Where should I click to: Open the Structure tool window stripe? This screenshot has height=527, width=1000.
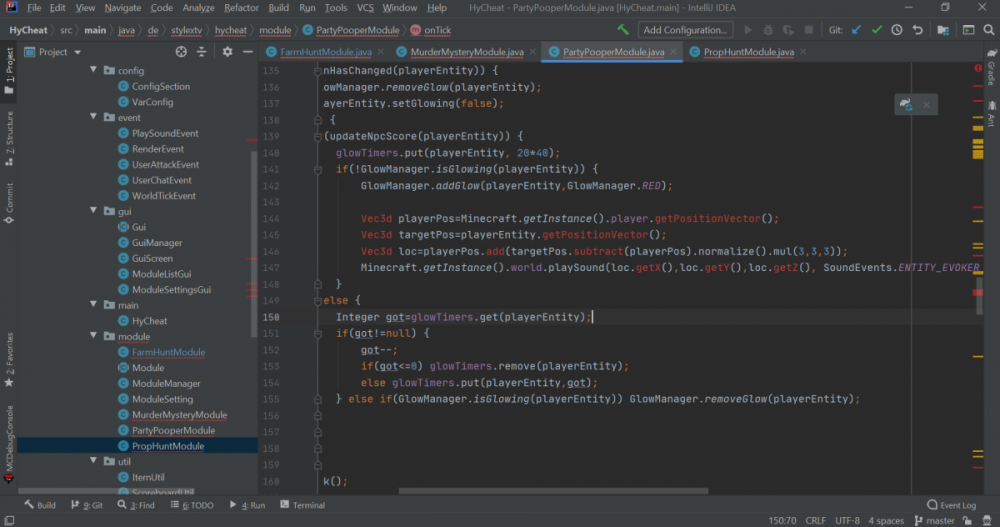[9, 139]
